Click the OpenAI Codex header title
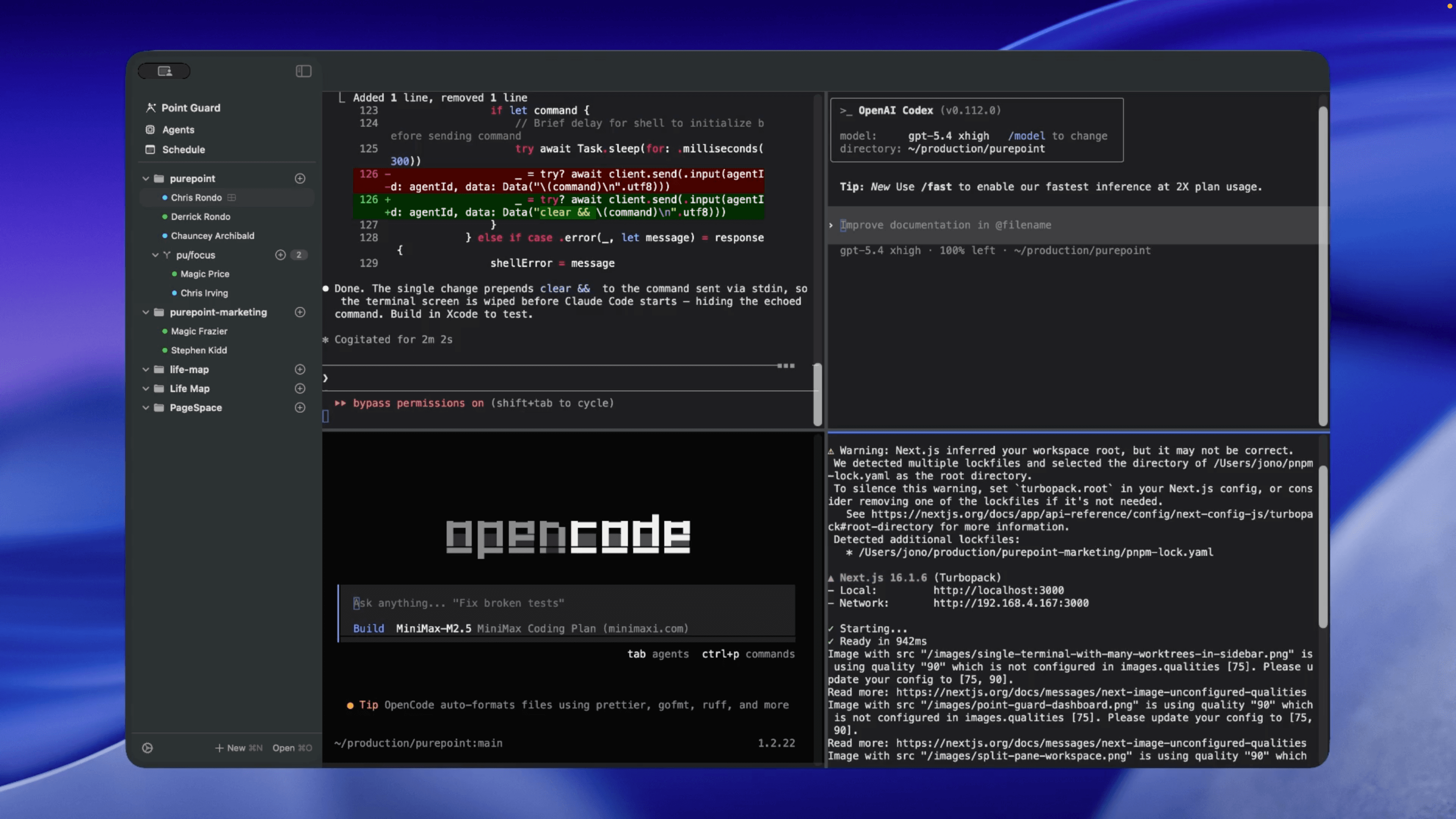This screenshot has height=819, width=1456. [895, 110]
